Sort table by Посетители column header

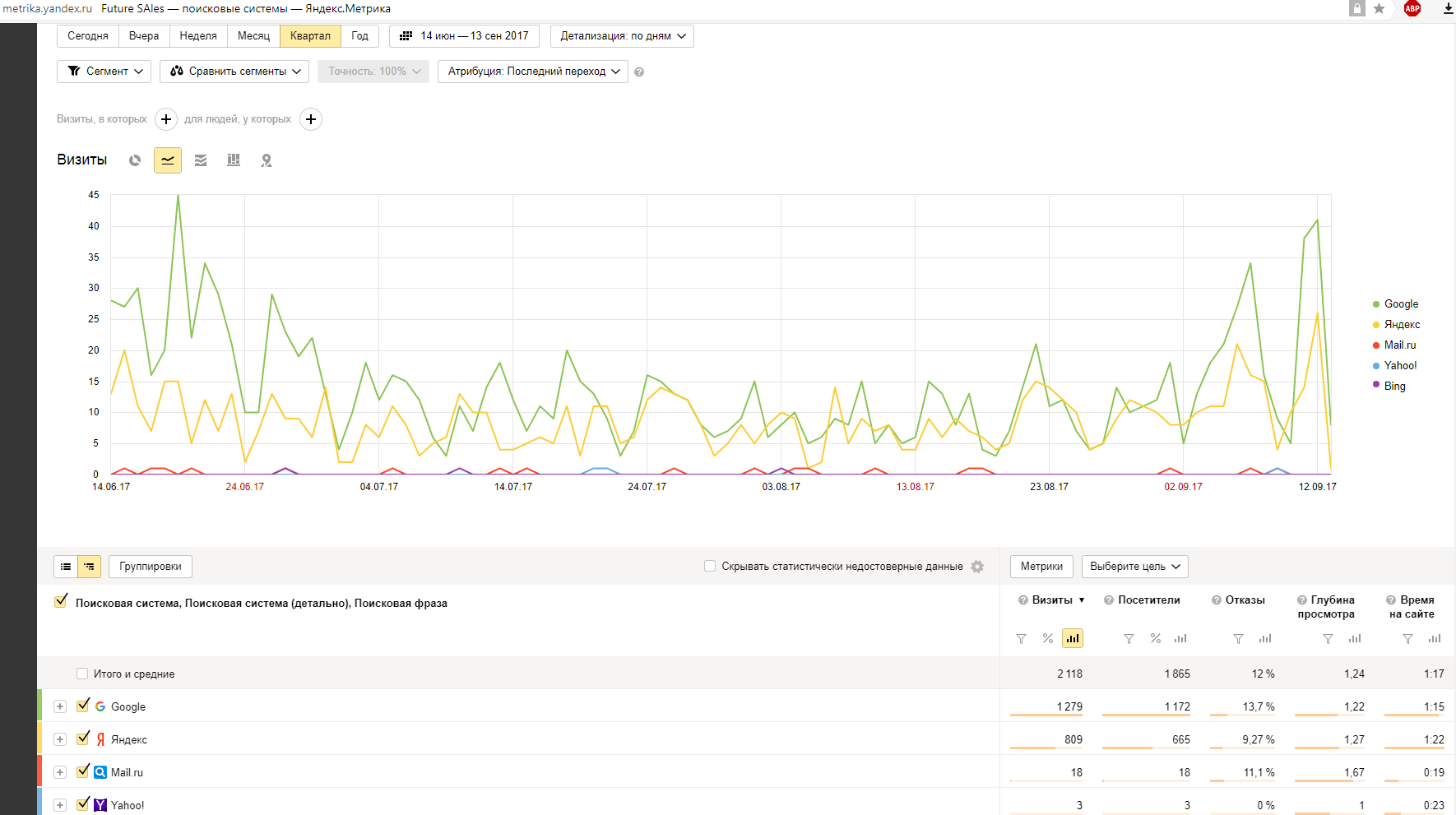[x=1148, y=600]
